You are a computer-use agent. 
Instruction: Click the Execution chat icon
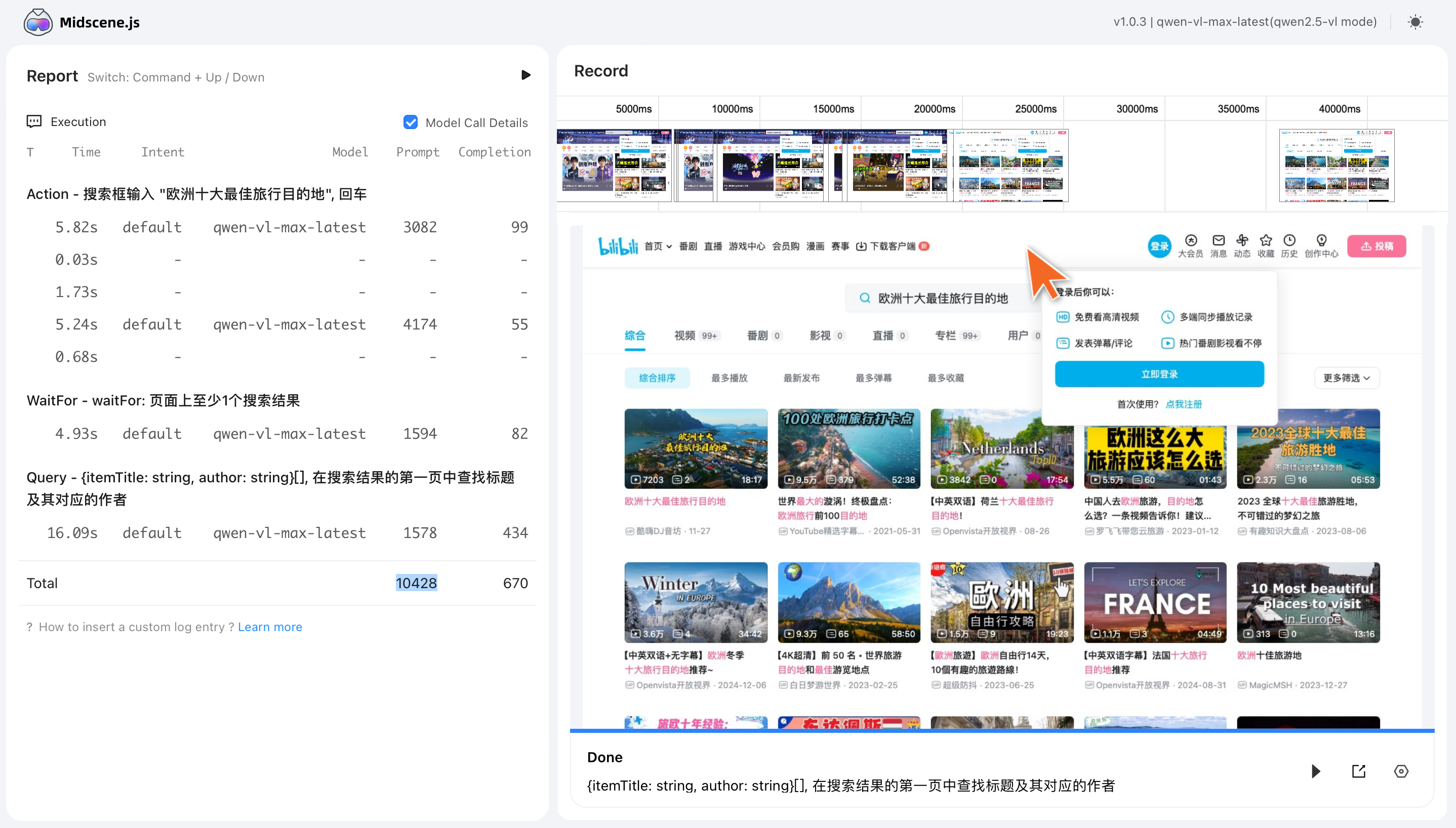(x=34, y=121)
